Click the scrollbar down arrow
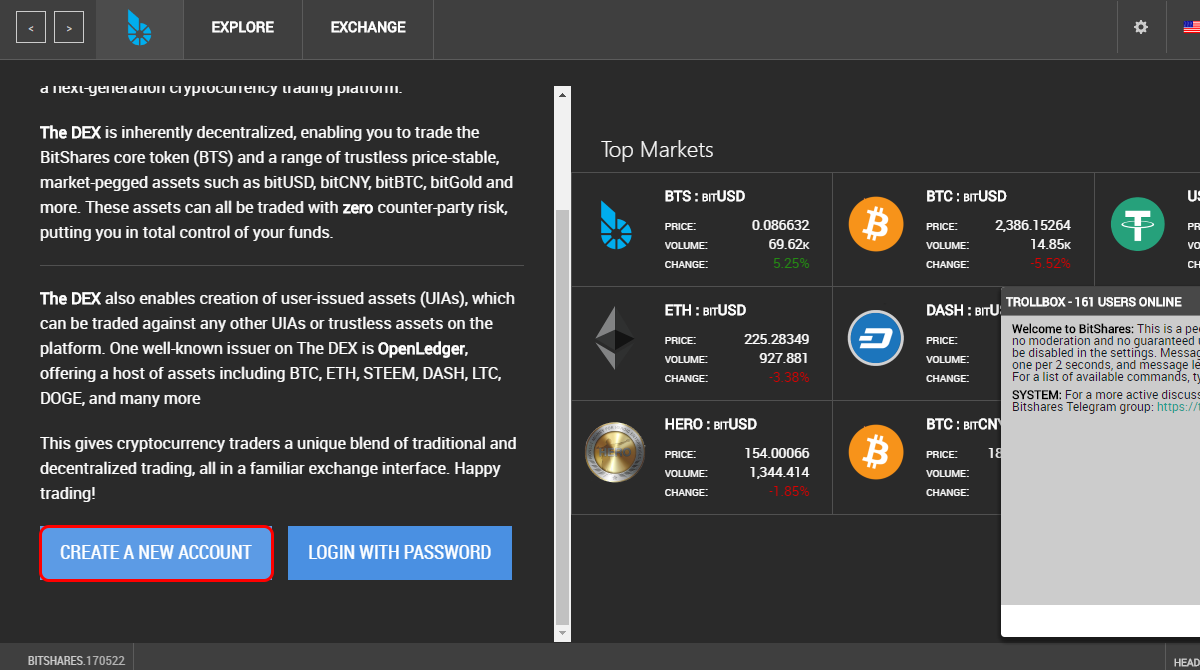Screen dimensions: 1200x670 click(562, 633)
